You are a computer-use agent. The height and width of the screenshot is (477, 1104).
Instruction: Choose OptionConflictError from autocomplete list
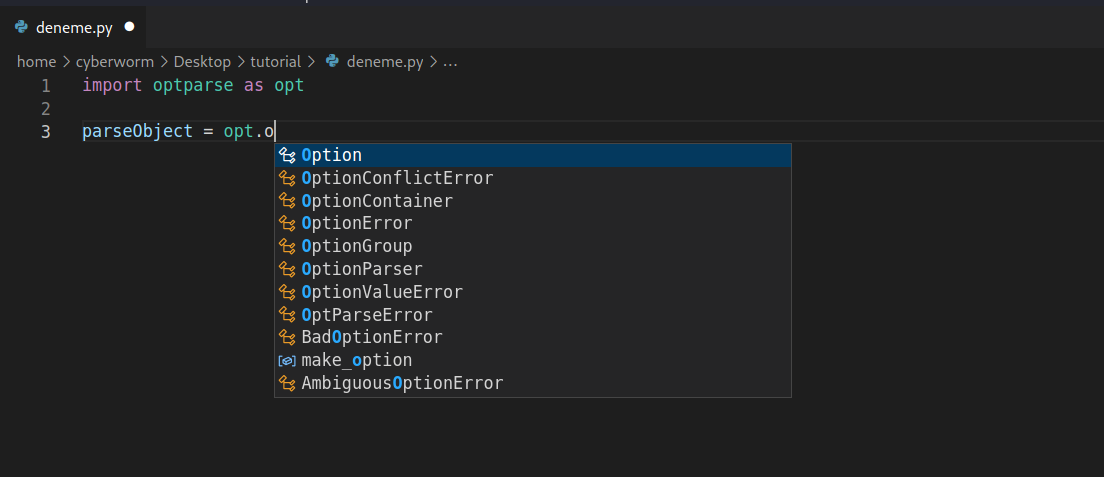[397, 178]
